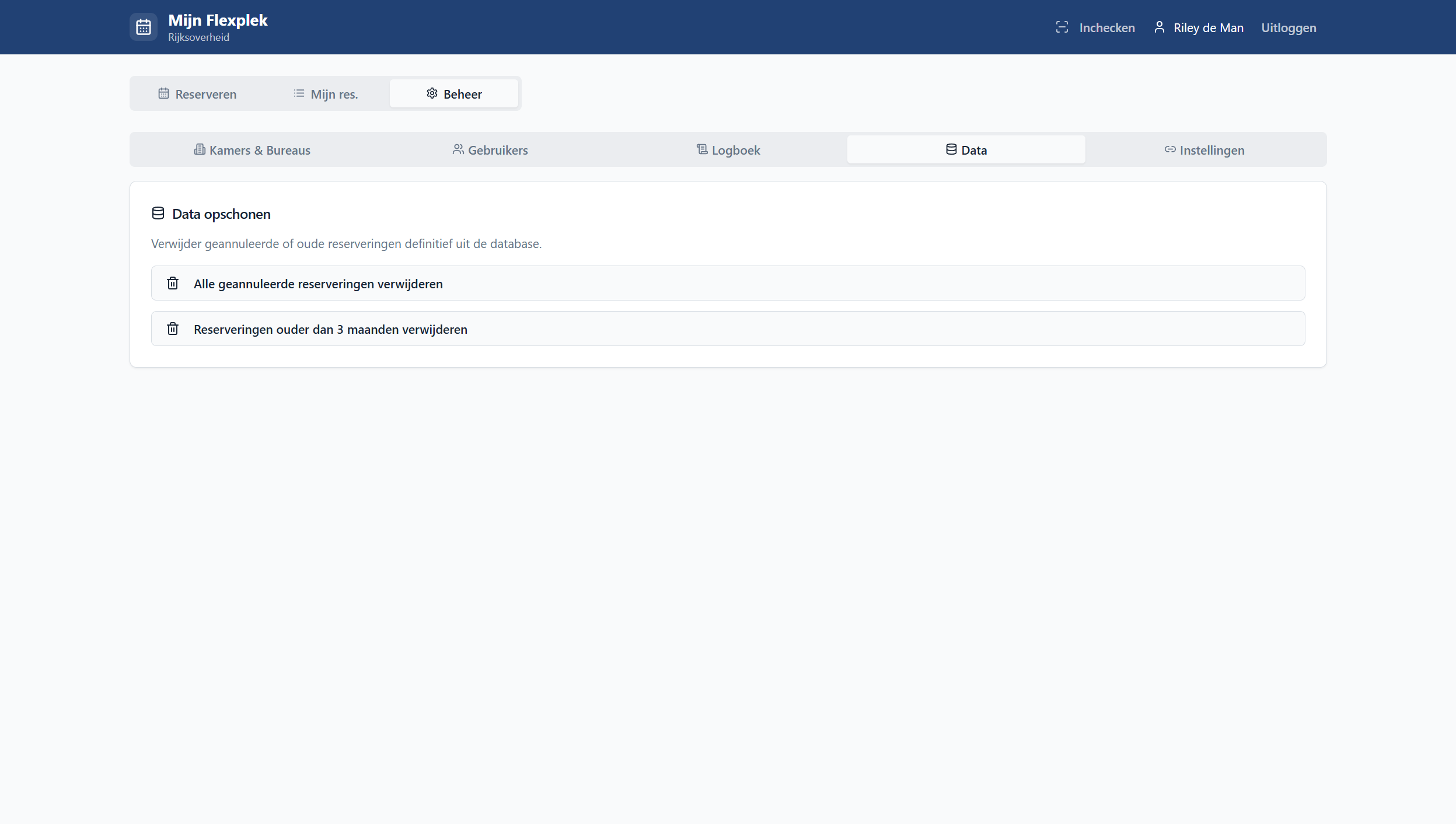Click the database icon next to Data opschonen
Image resolution: width=1456 pixels, height=824 pixels.
tap(158, 214)
